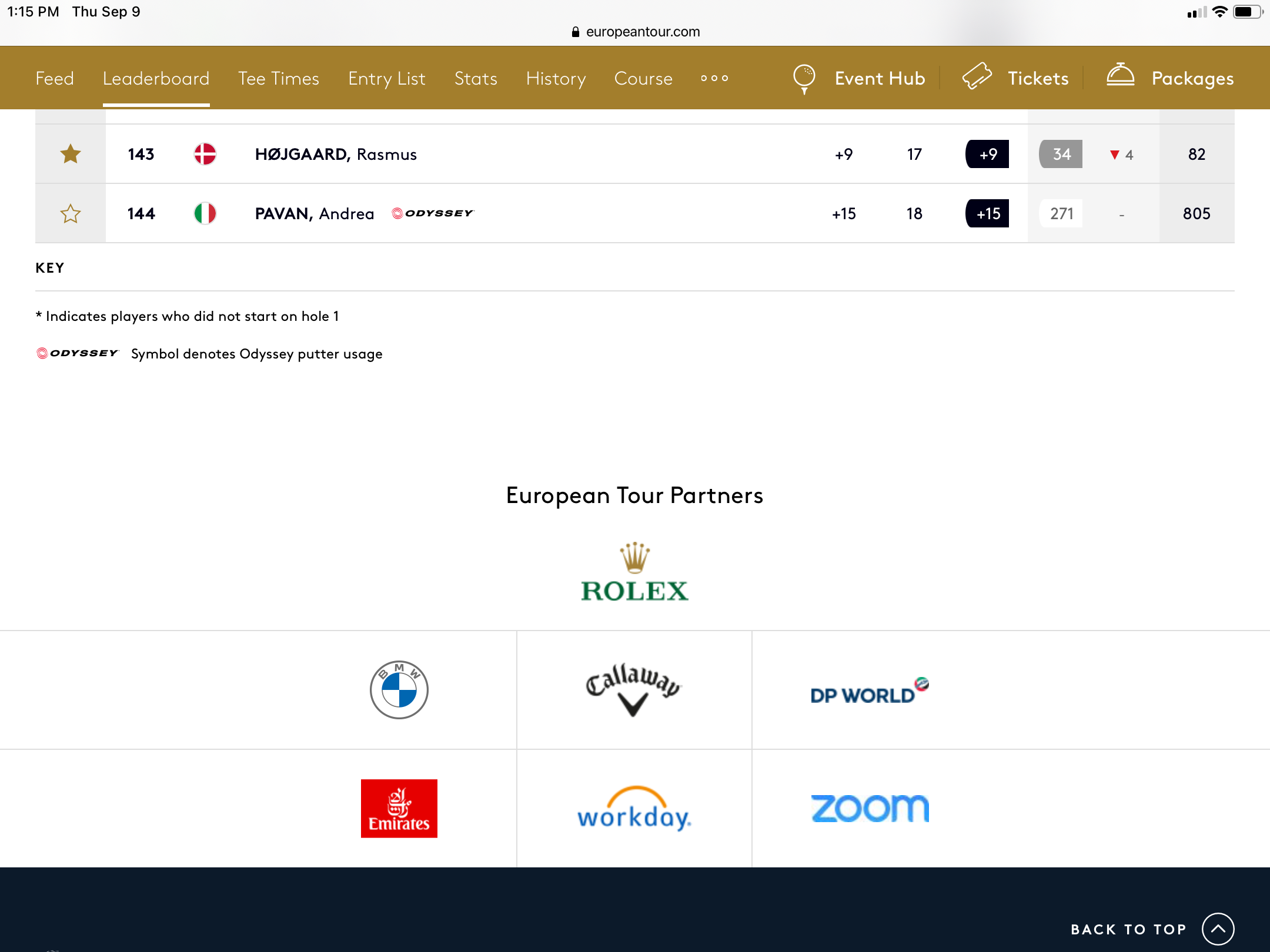Click Back To Top text
1270x952 pixels.
coord(1128,929)
